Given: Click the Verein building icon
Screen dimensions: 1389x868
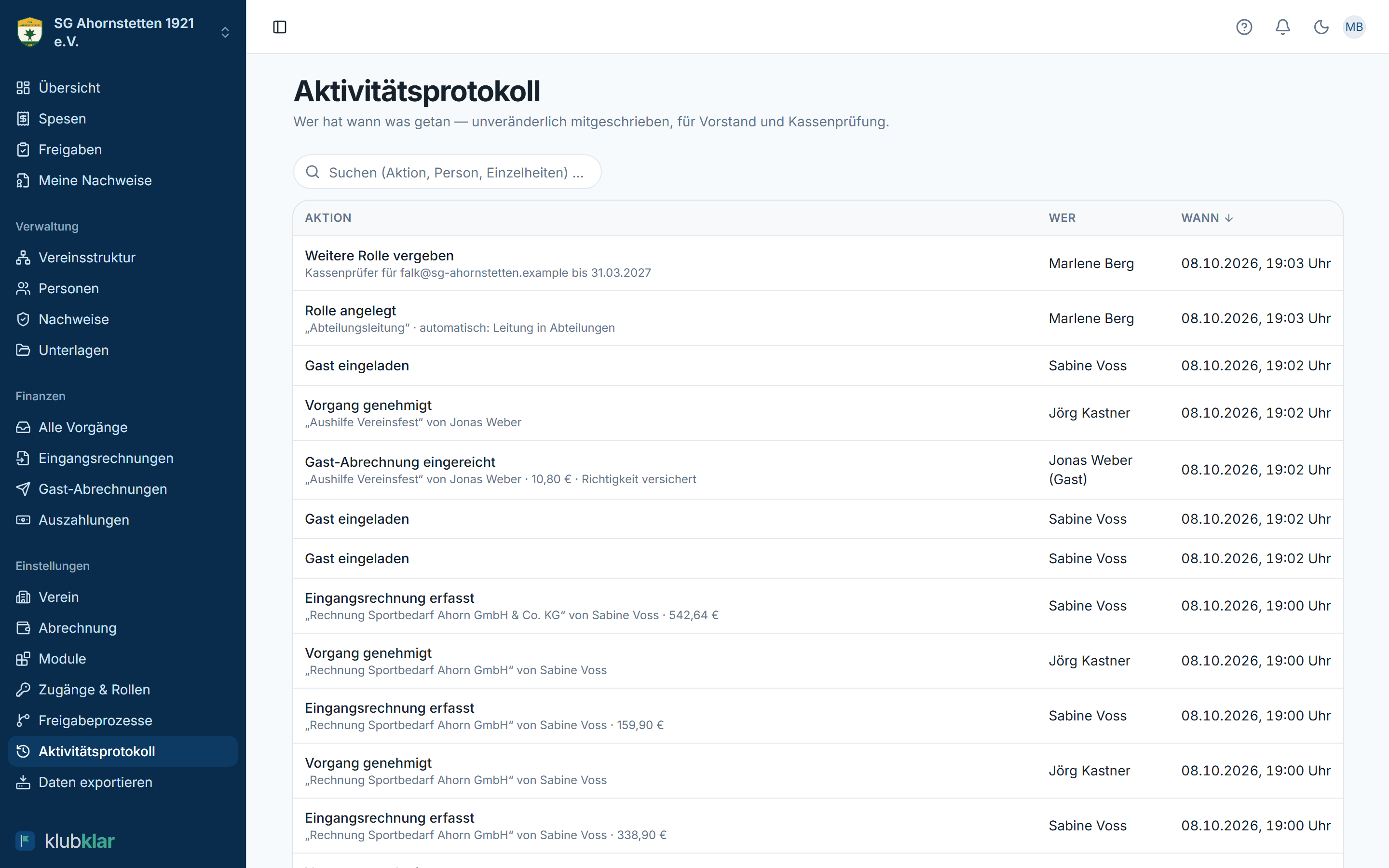Looking at the screenshot, I should click(x=23, y=597).
